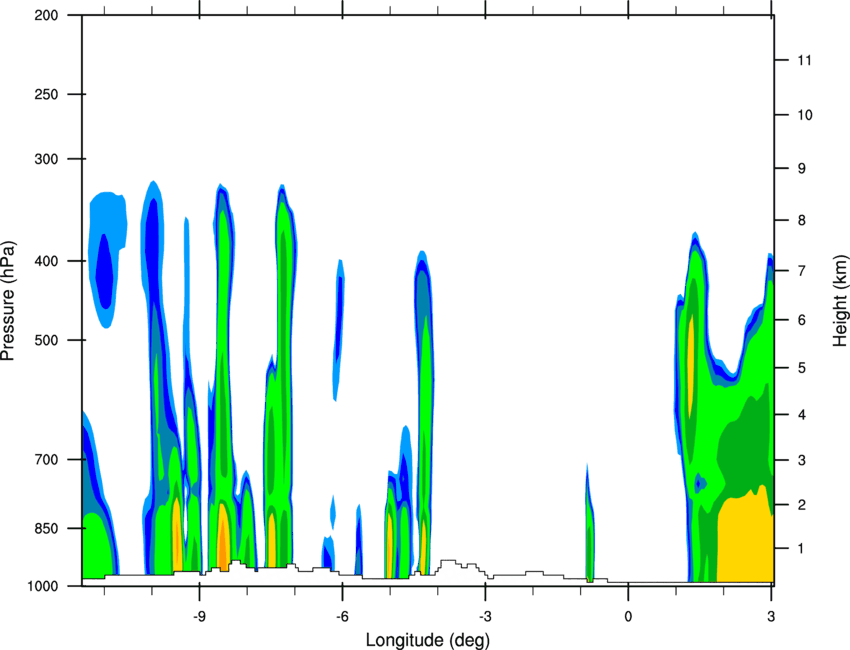
Task: Pick the 11 km height label
Action: coord(804,60)
